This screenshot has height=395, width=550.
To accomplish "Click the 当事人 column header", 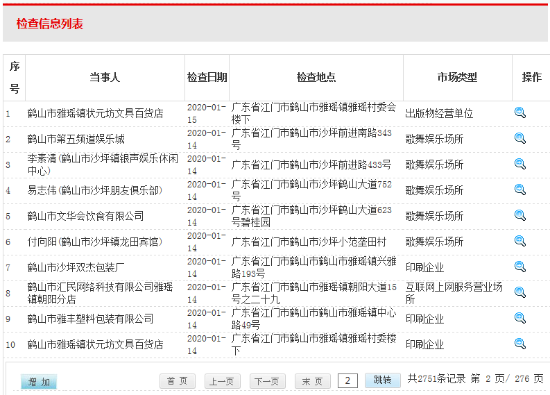I will [105, 78].
